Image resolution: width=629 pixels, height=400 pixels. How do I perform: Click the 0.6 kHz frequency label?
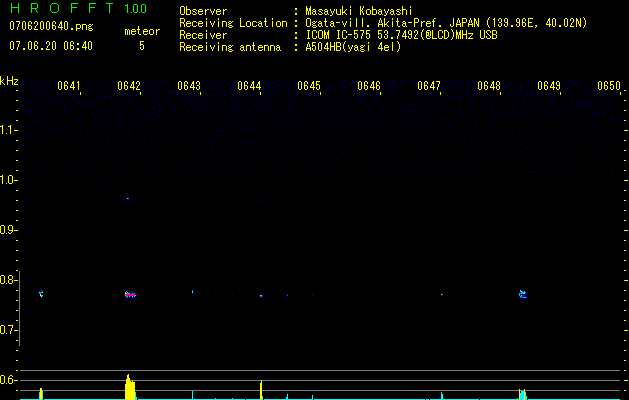click(7, 380)
